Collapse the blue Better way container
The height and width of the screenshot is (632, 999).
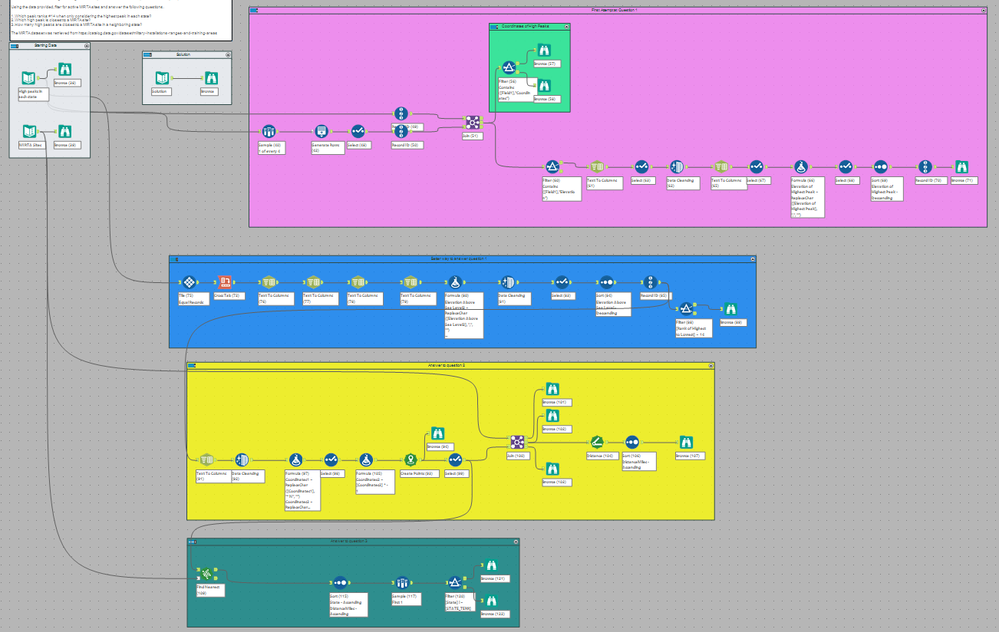752,259
